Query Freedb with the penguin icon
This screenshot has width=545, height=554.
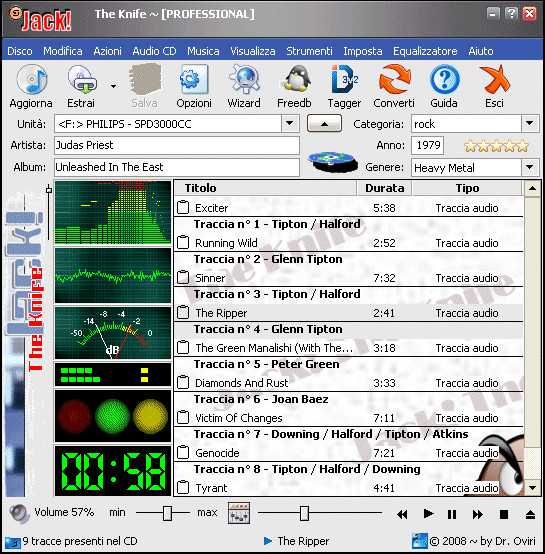point(295,78)
